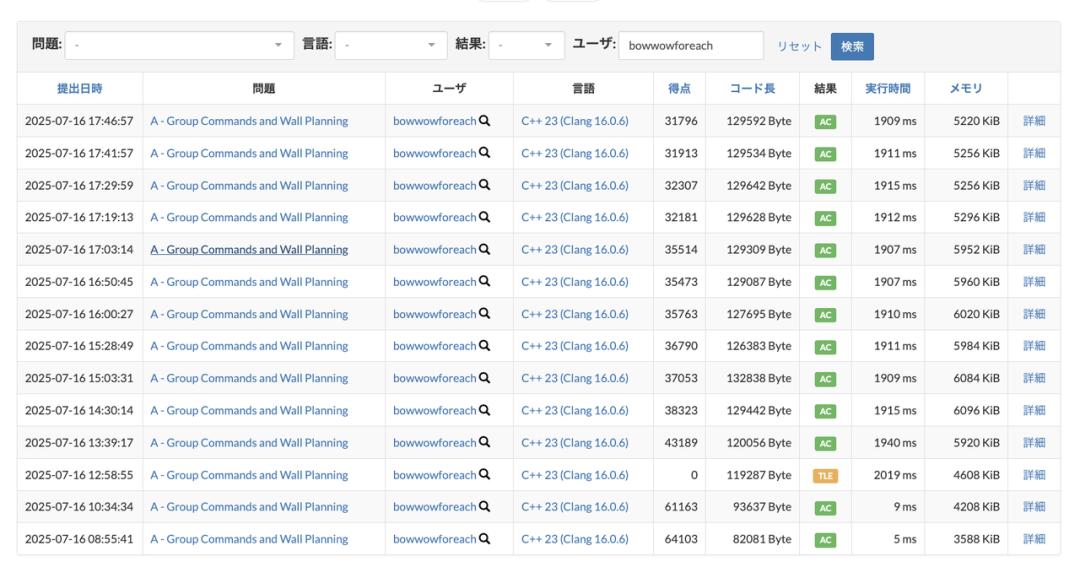
Task: Open problem link in the 15:03:31 row
Action: (x=249, y=378)
